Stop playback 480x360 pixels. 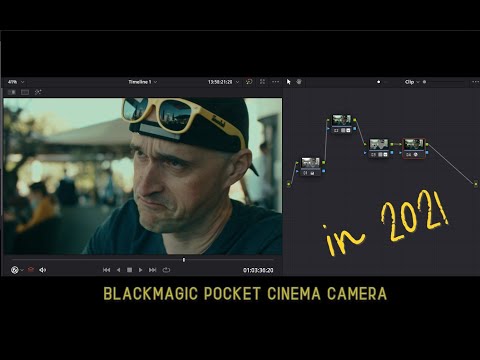pyautogui.click(x=130, y=270)
